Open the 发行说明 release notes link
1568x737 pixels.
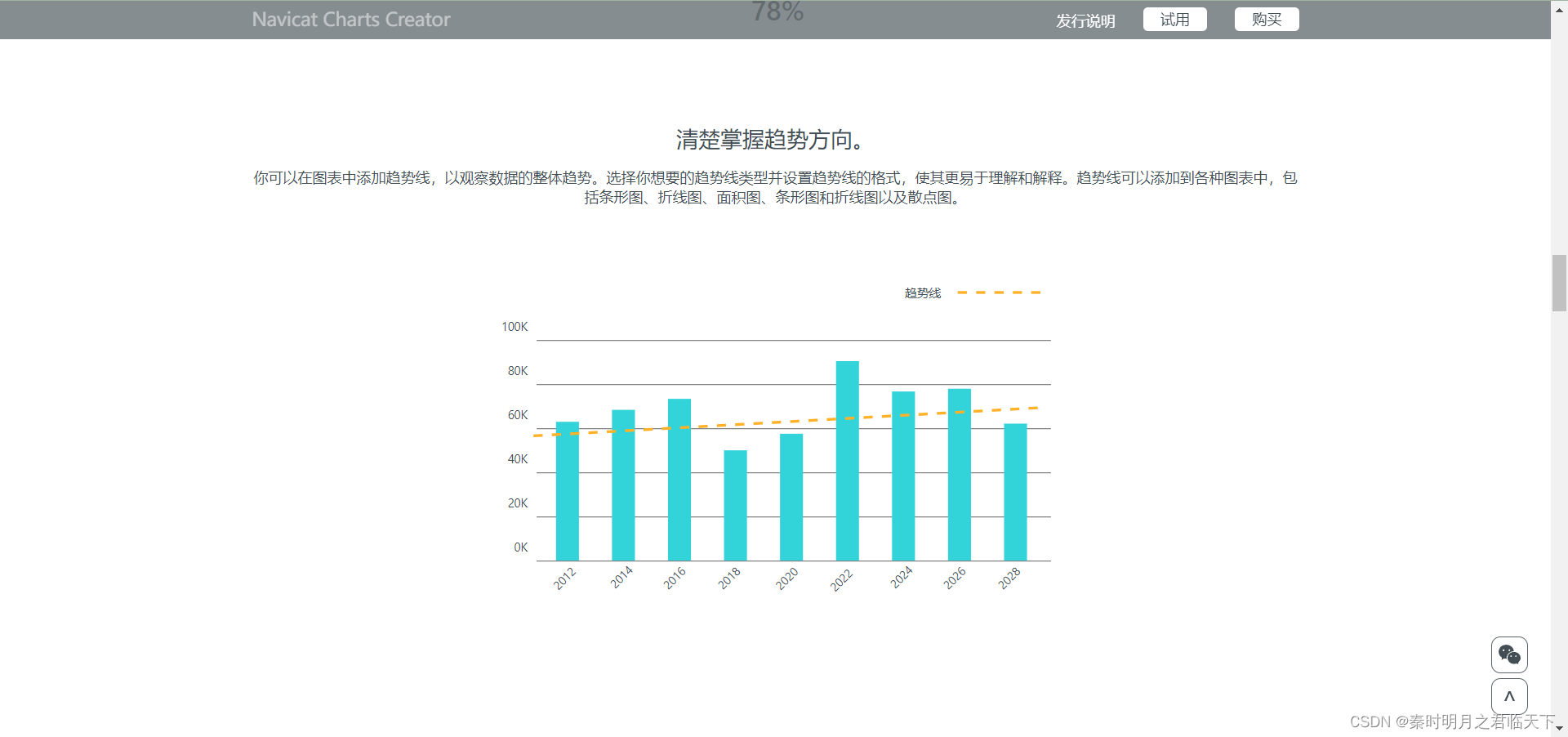1085,20
